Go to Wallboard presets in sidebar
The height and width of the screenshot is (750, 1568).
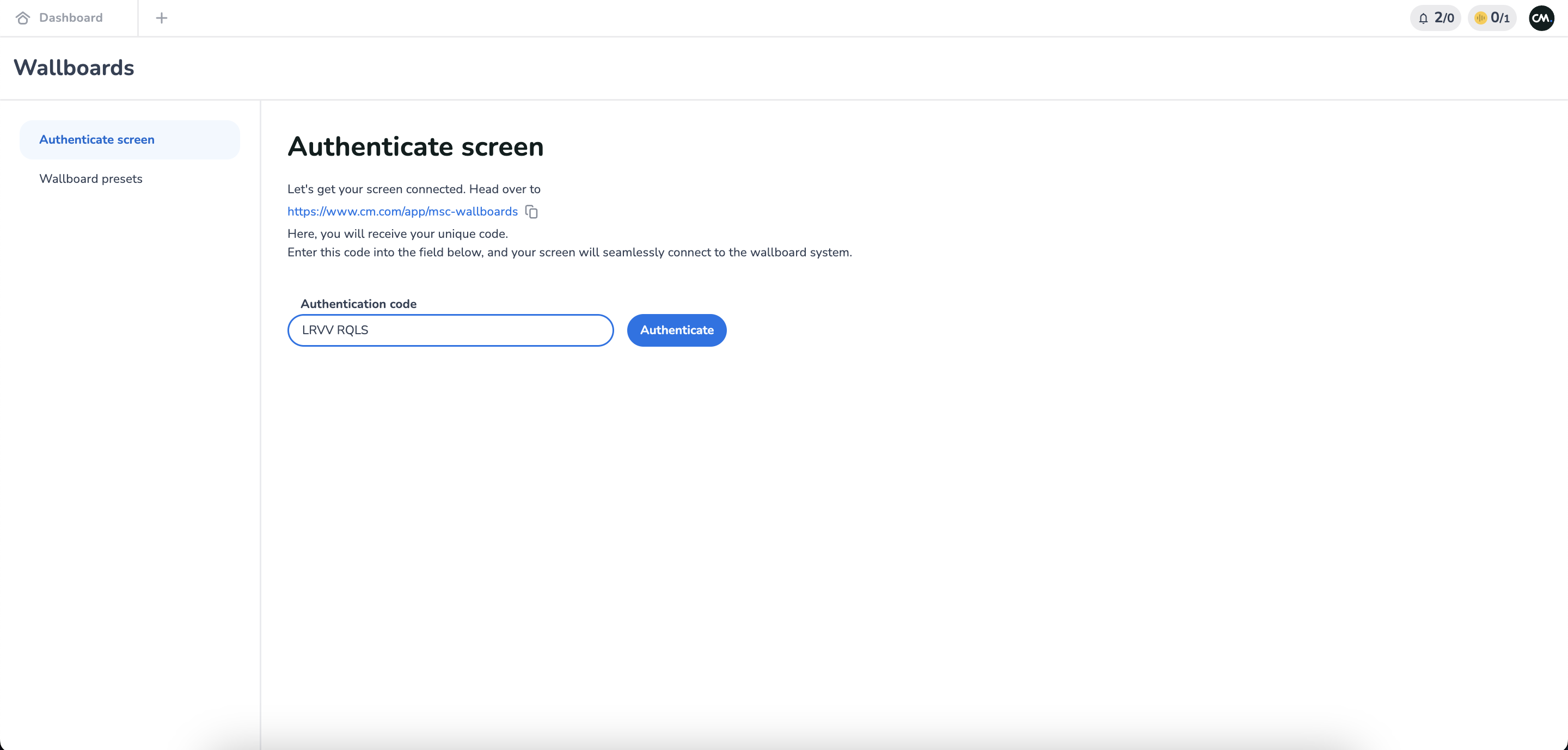click(x=91, y=179)
